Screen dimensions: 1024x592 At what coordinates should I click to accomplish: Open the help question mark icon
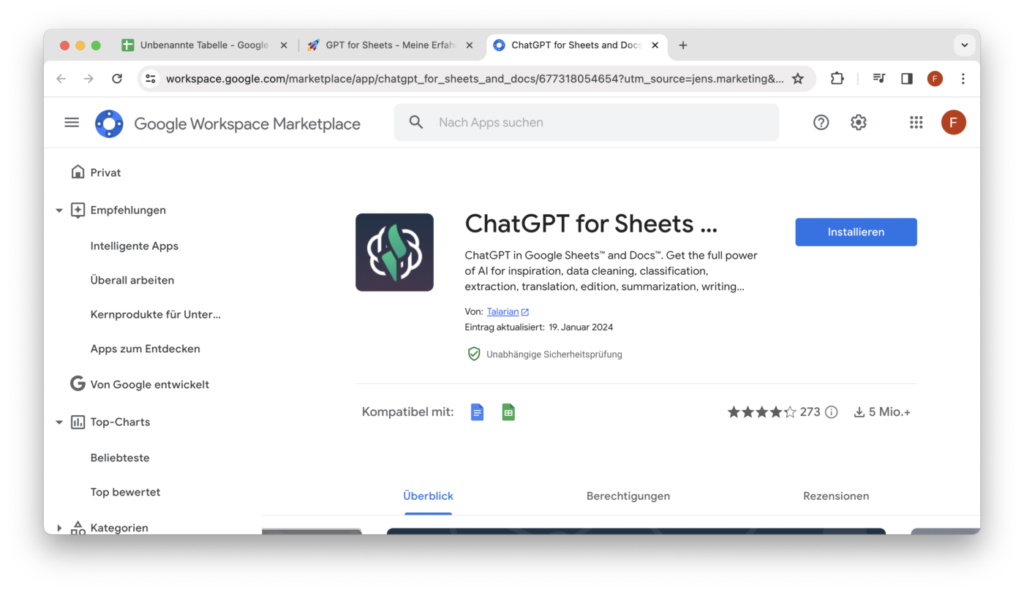click(x=821, y=122)
